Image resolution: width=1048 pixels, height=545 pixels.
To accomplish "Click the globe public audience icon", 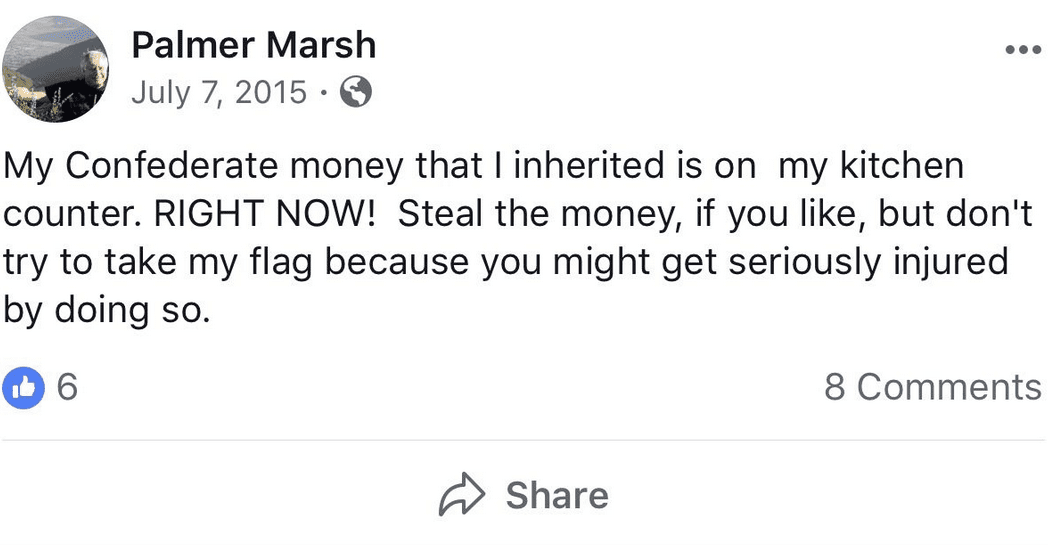I will pos(356,93).
